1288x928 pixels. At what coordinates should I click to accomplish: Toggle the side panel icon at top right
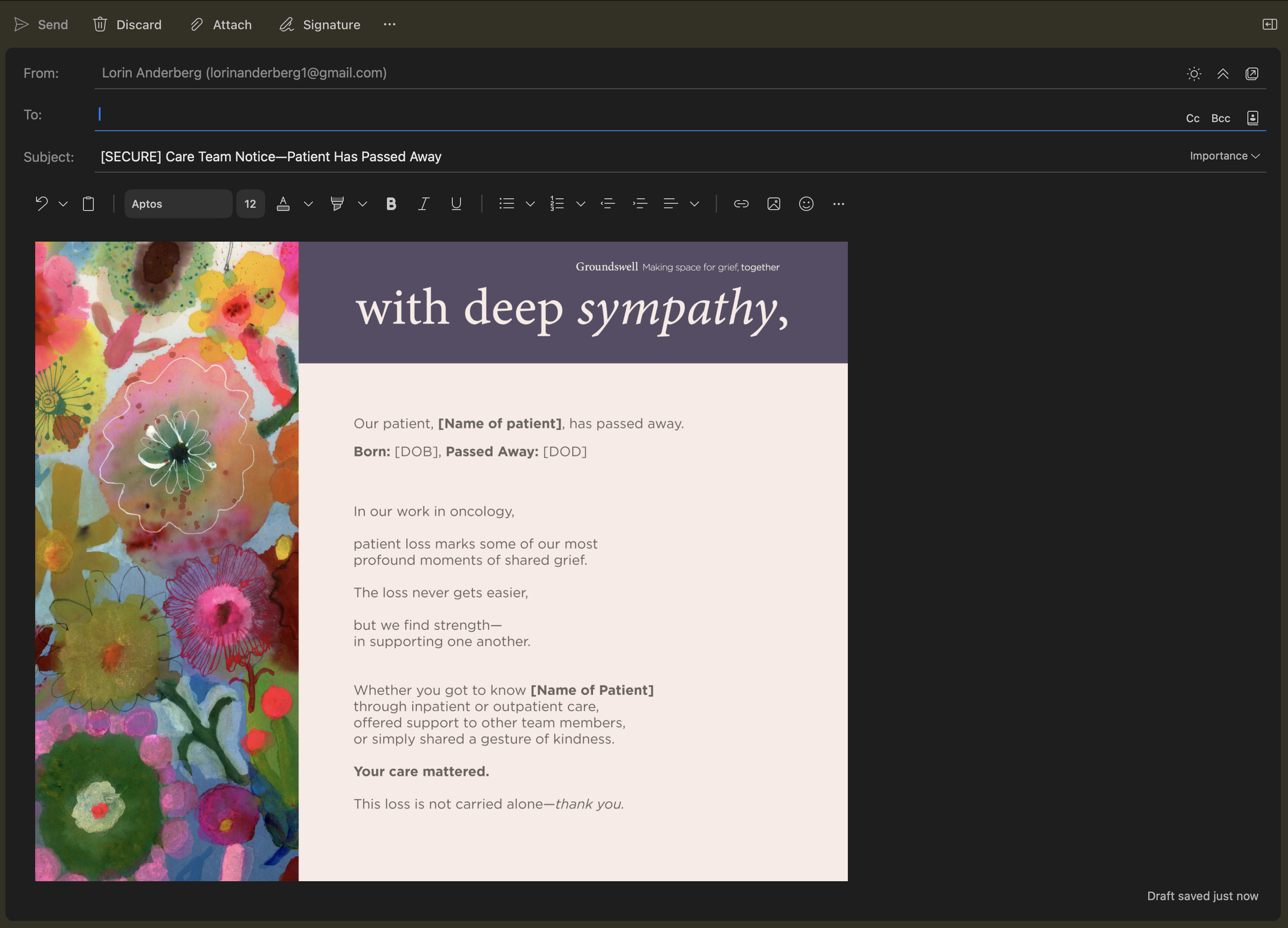click(1270, 24)
